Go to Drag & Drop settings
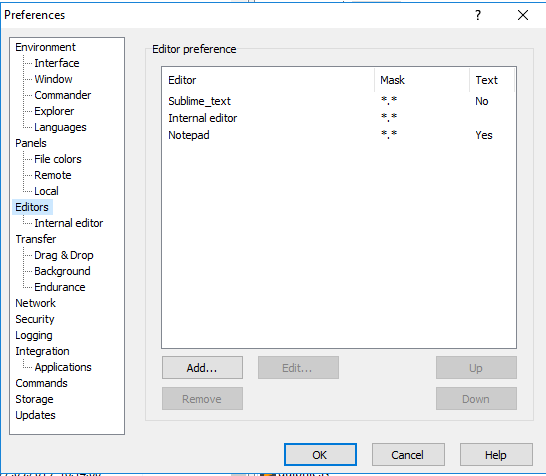The width and height of the screenshot is (546, 476). point(64,255)
